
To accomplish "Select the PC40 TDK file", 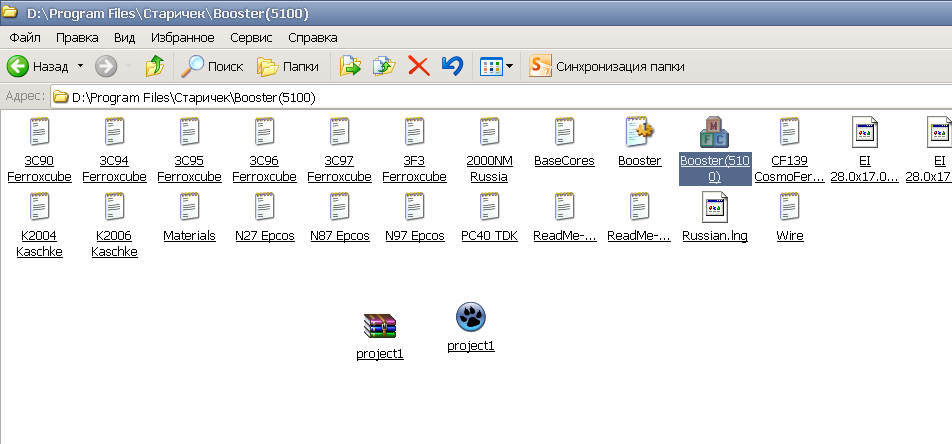I will pos(489,217).
